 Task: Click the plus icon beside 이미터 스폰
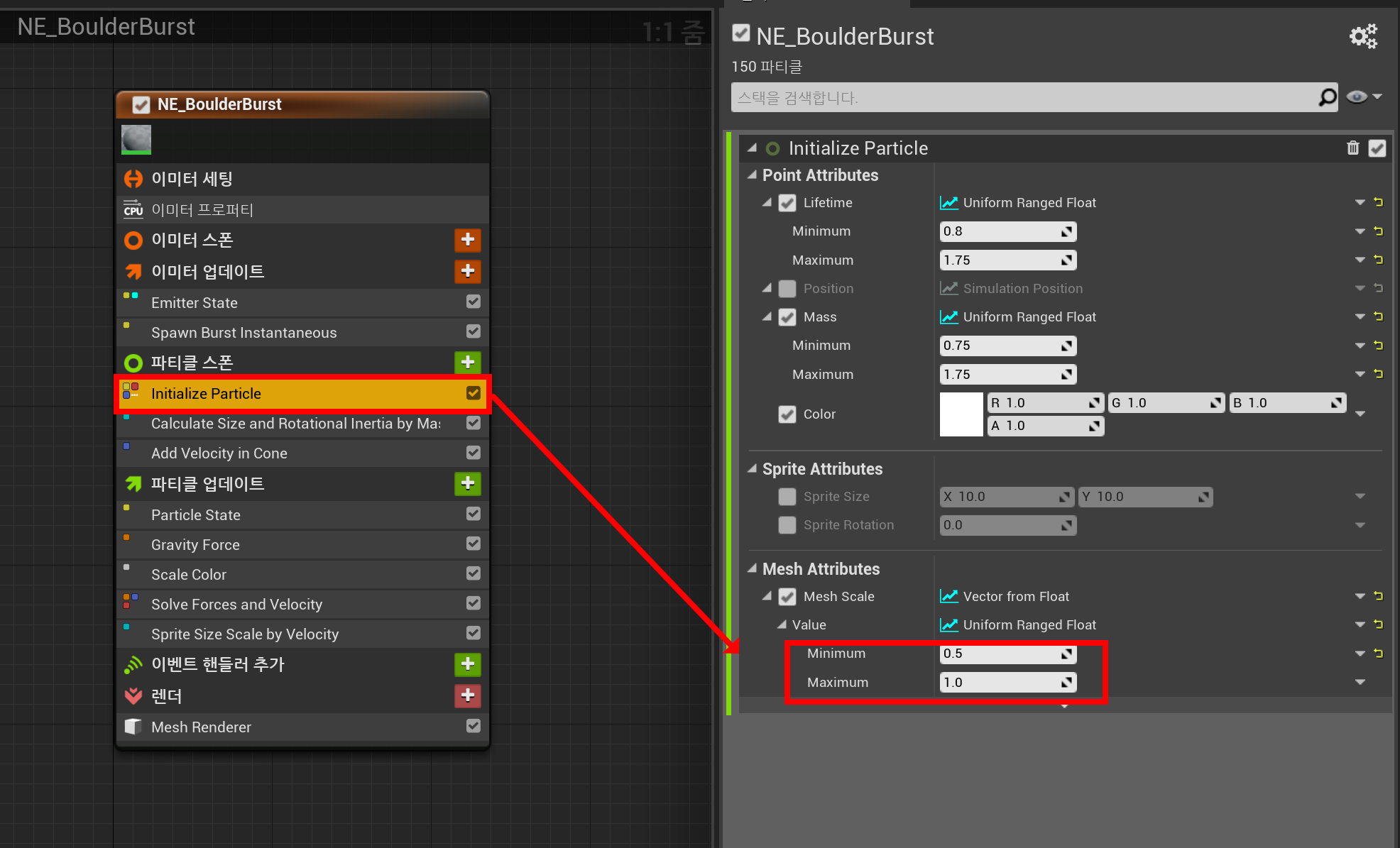(467, 240)
